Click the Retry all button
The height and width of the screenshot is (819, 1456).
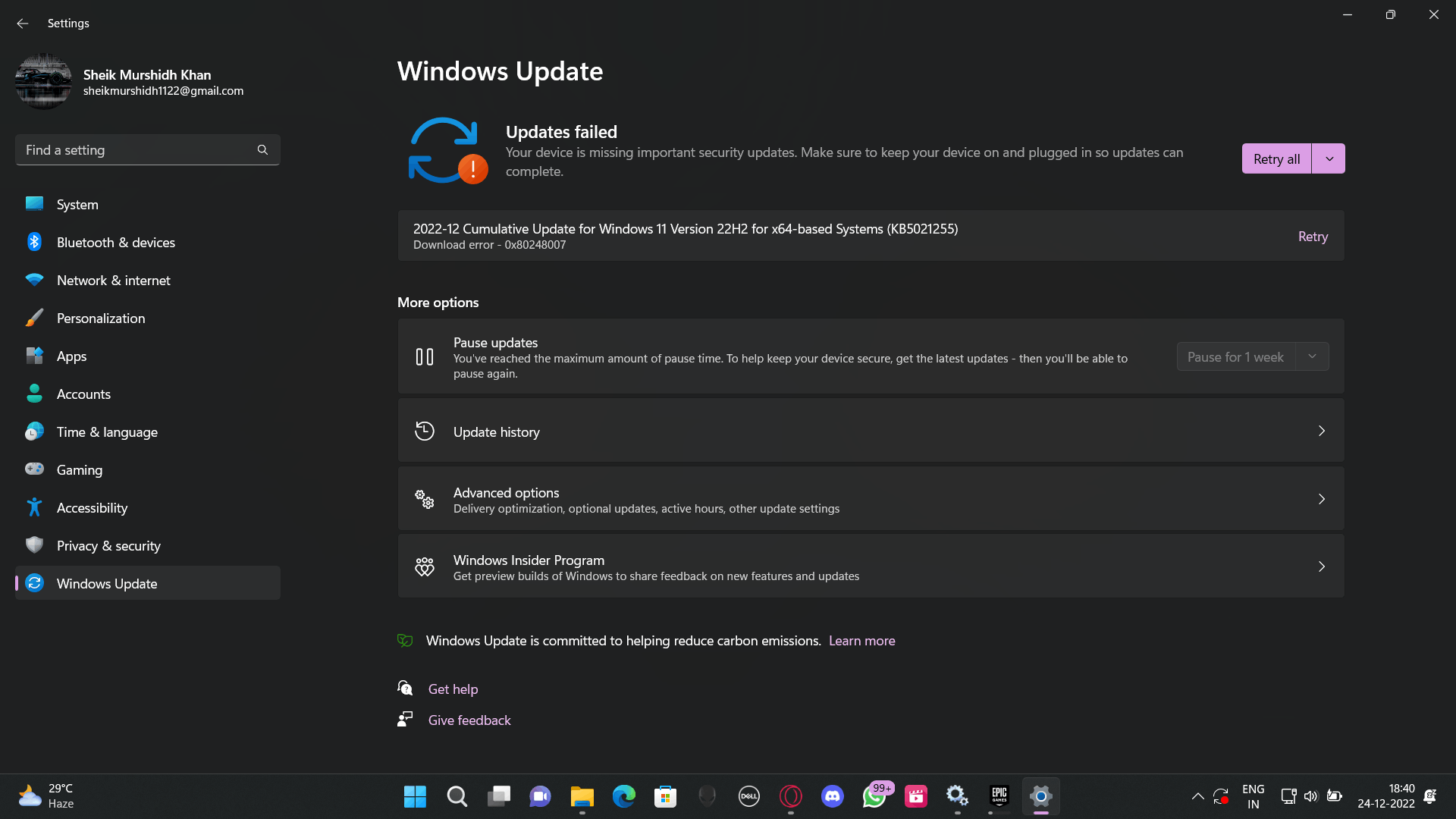[1276, 158]
